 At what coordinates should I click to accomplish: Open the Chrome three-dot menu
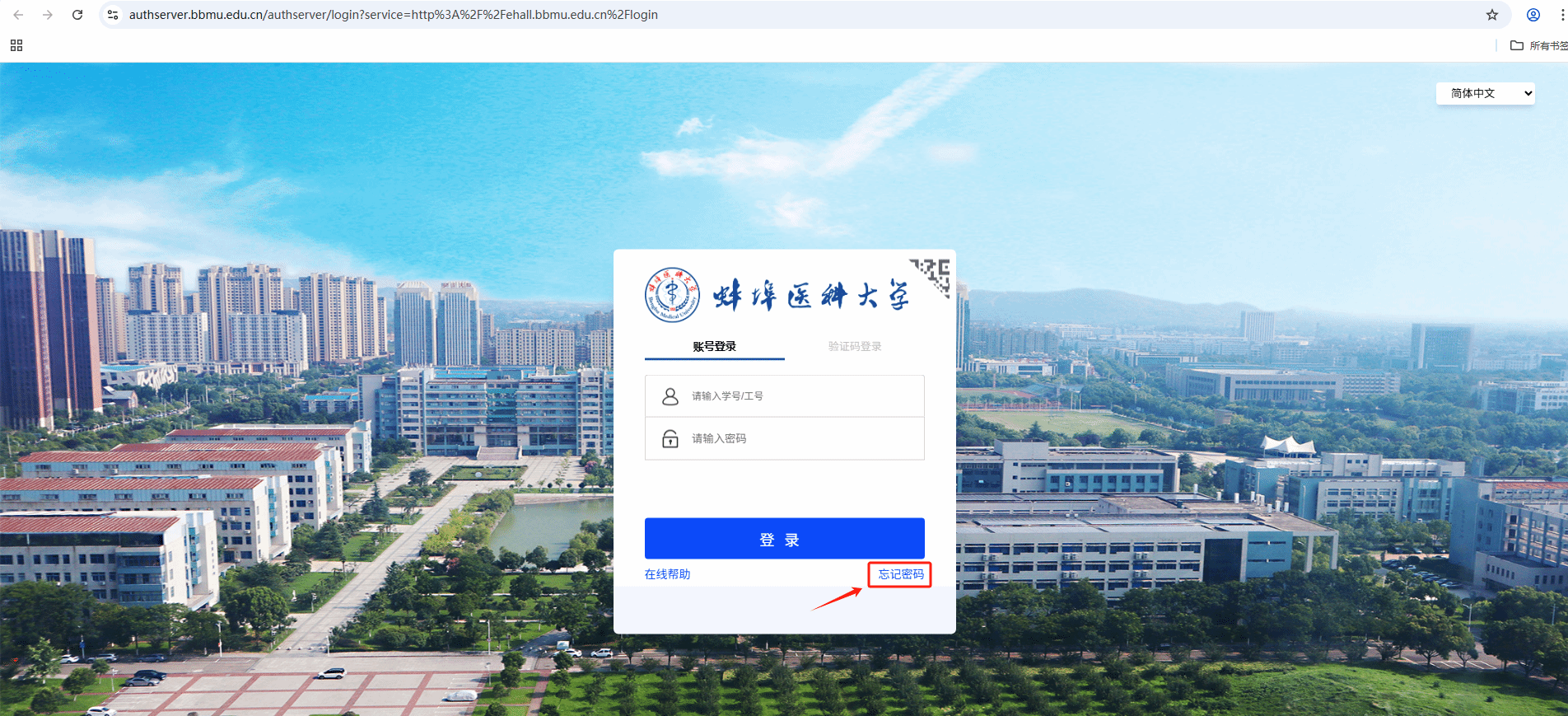click(x=1561, y=15)
